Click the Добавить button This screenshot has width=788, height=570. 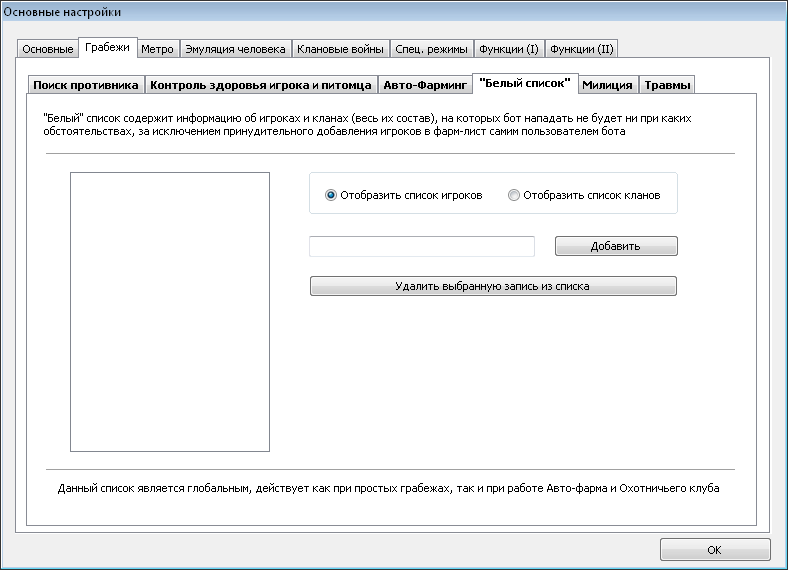tap(616, 246)
